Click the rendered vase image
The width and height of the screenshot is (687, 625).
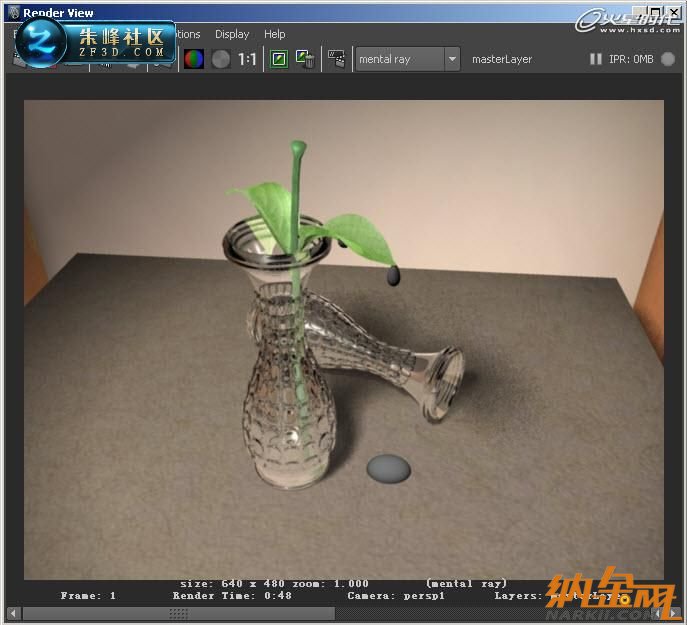coord(344,340)
